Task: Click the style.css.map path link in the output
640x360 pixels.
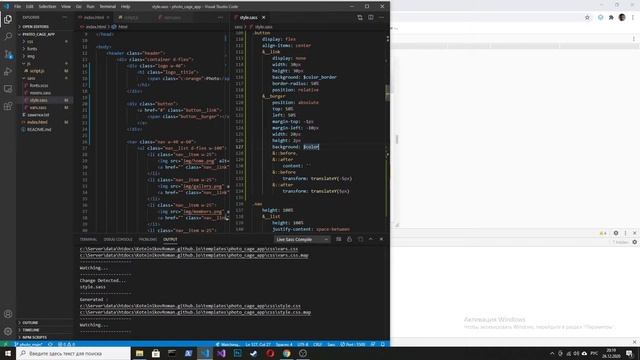Action: (x=195, y=312)
